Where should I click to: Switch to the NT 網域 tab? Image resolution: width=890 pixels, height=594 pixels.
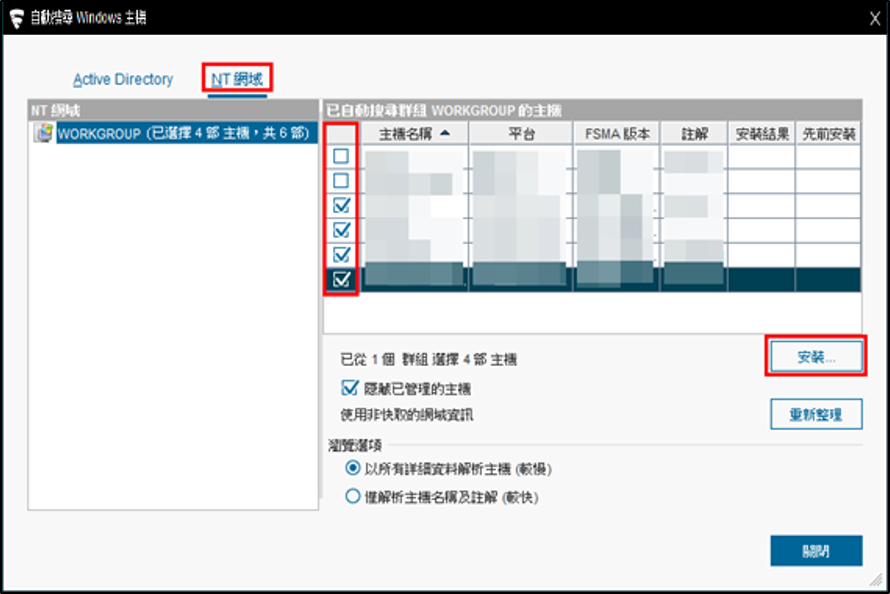click(x=238, y=79)
